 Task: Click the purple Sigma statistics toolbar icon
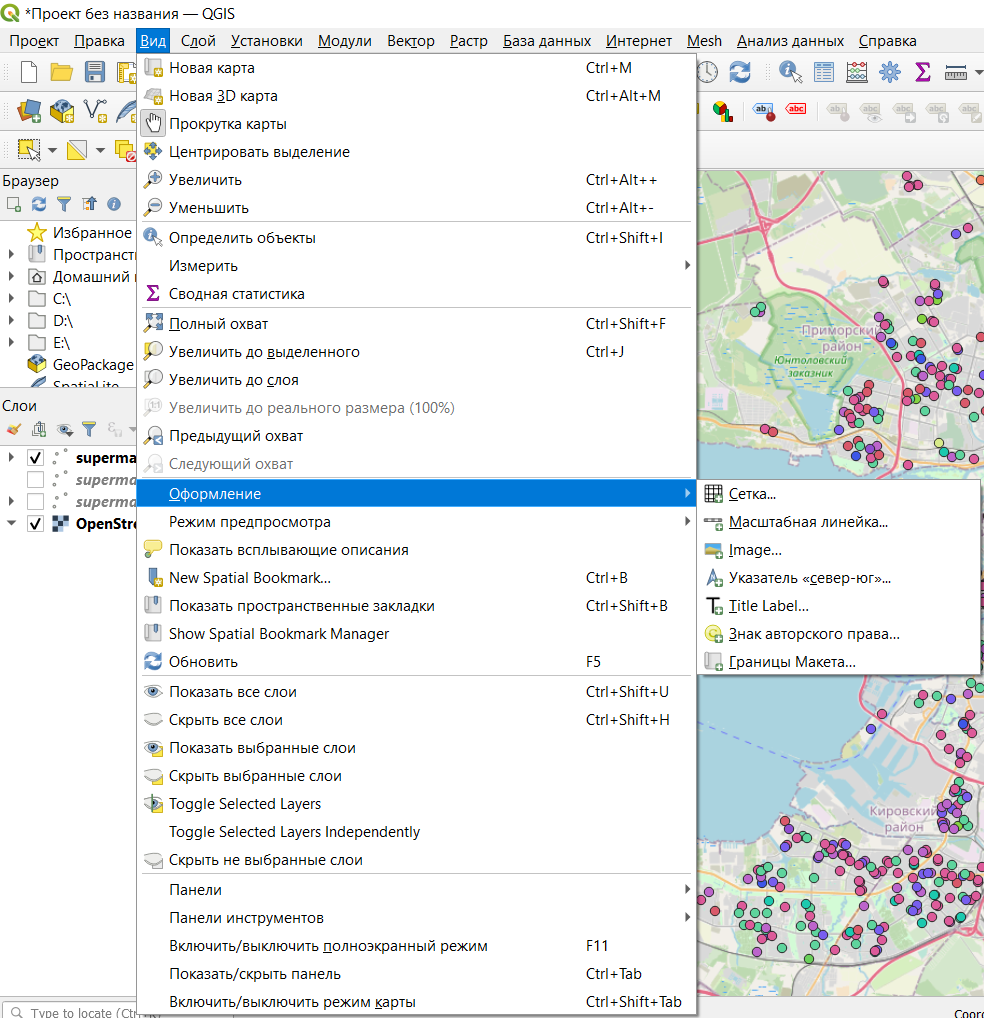click(922, 72)
